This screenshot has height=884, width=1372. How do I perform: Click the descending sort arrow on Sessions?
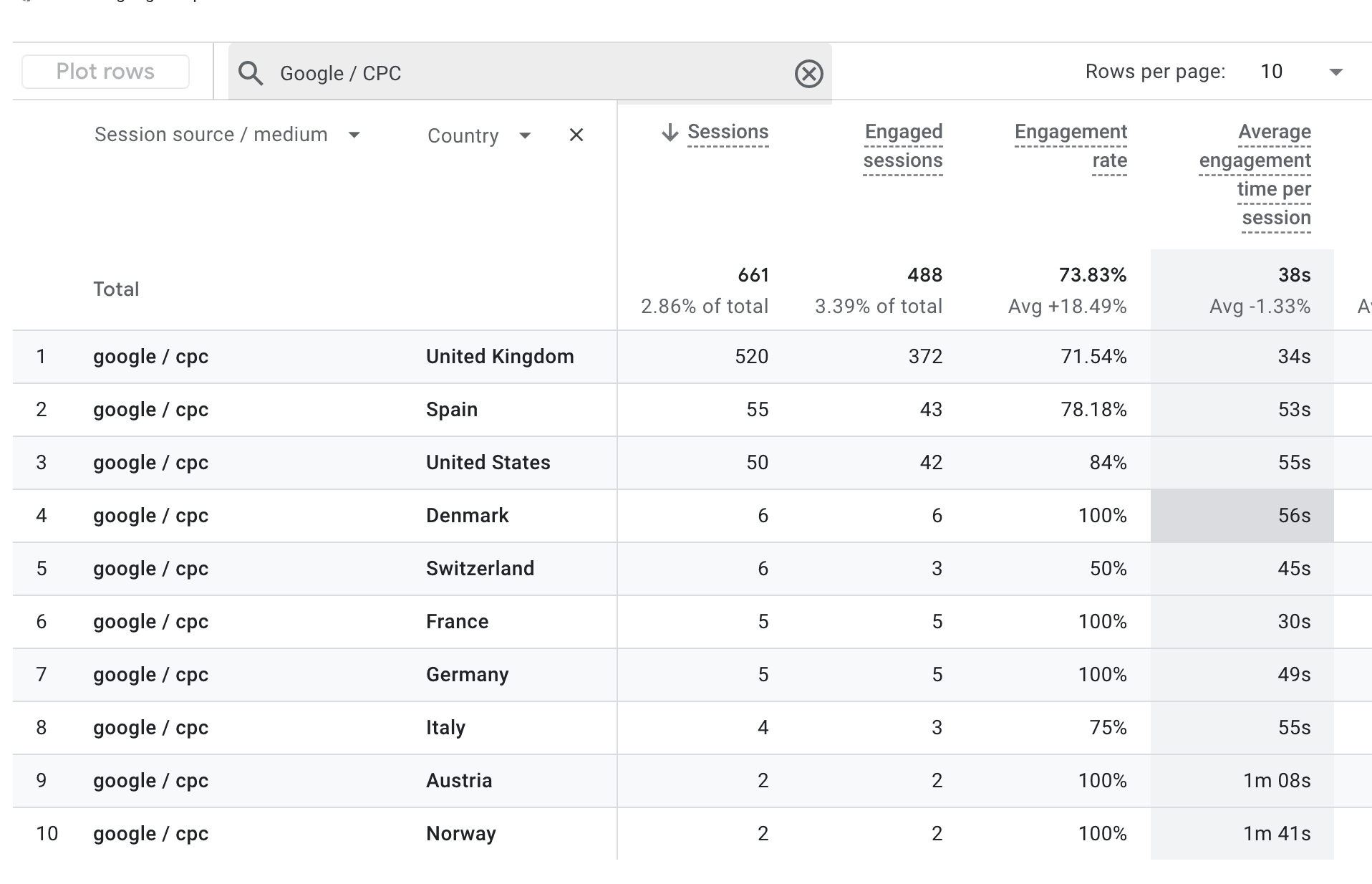point(668,133)
